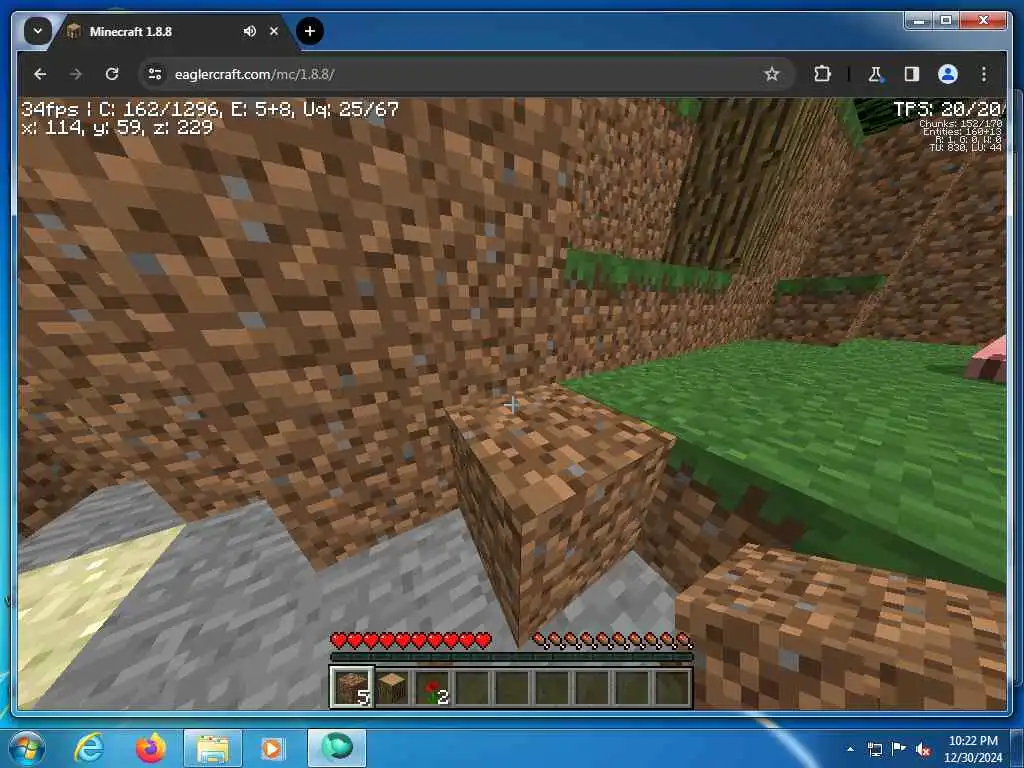Toggle the browser side panel icon
The image size is (1024, 768).
912,74
